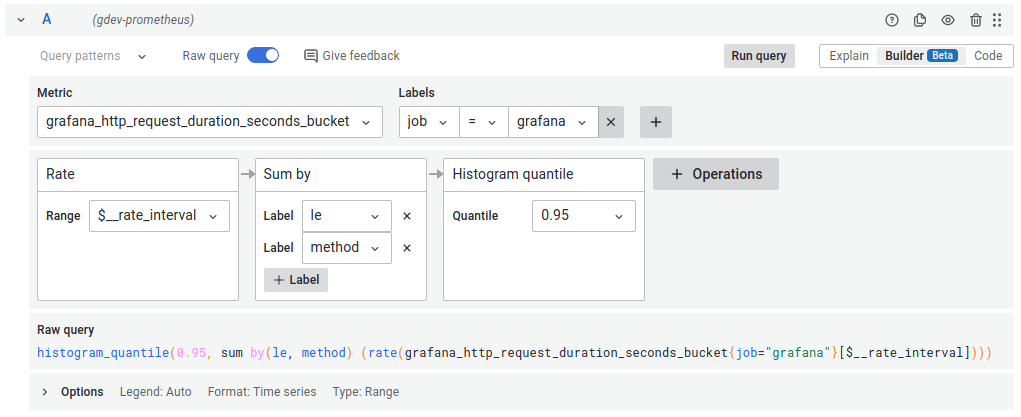Collapse query row A
This screenshot has width=1021, height=417.
point(21,20)
